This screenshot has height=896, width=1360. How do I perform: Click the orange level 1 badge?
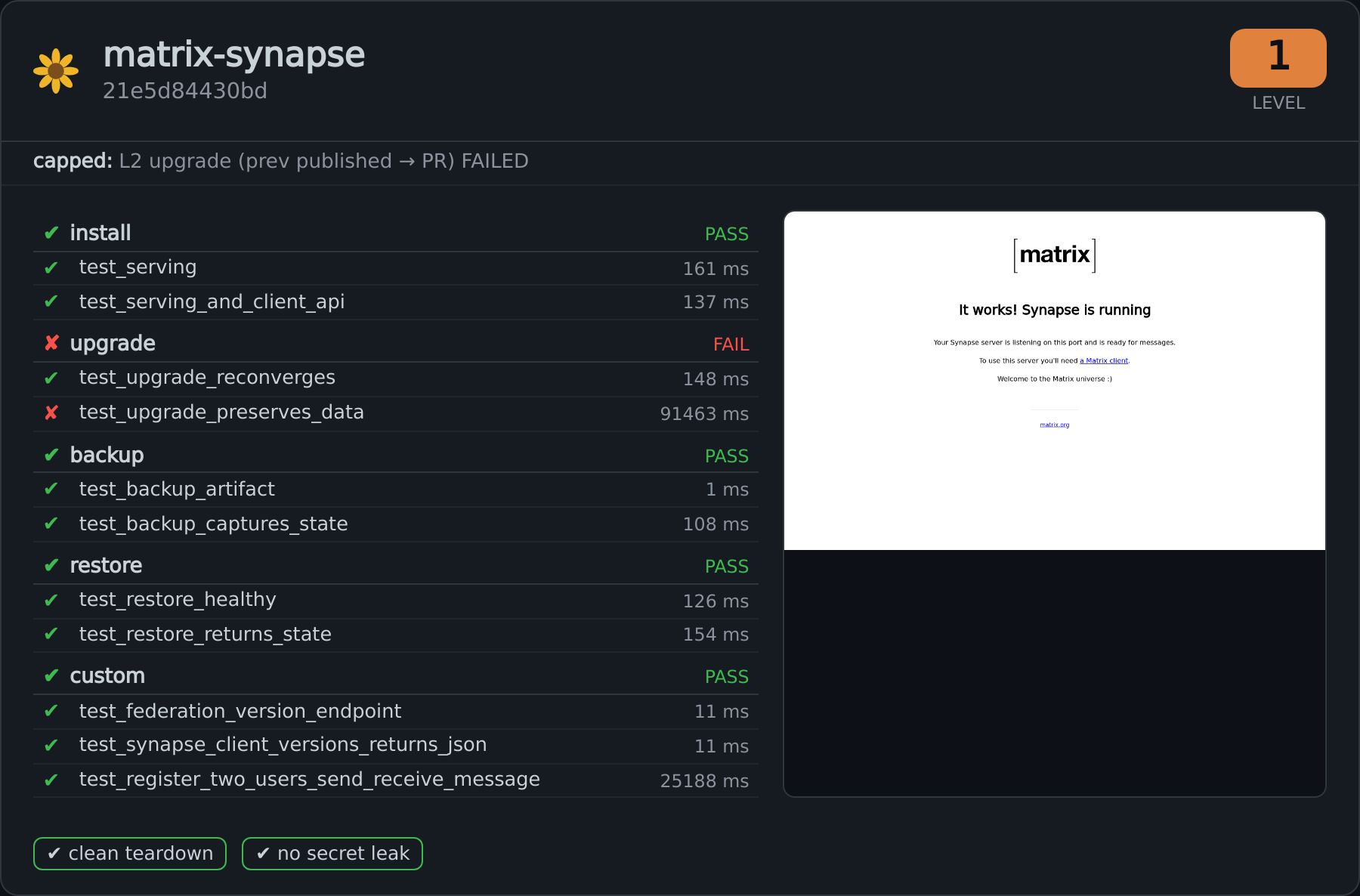tap(1278, 58)
